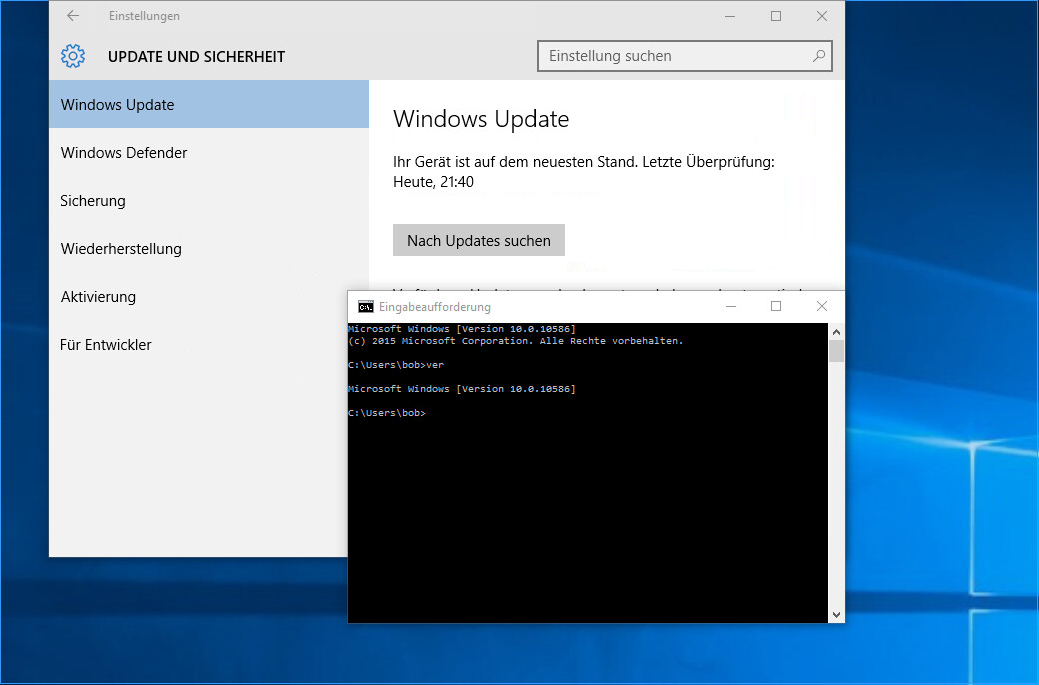Click the last C:\Users\bob> prompt line

click(x=386, y=413)
